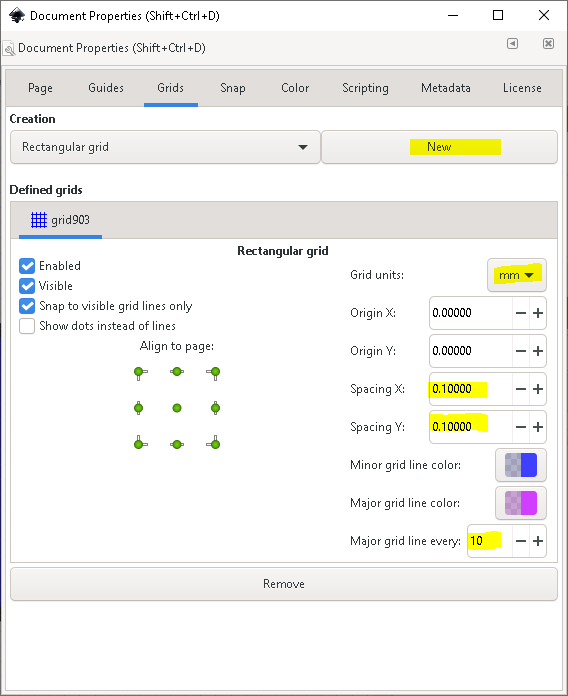This screenshot has width=568, height=696.
Task: Open the Major grid line color swatch
Action: click(521, 503)
